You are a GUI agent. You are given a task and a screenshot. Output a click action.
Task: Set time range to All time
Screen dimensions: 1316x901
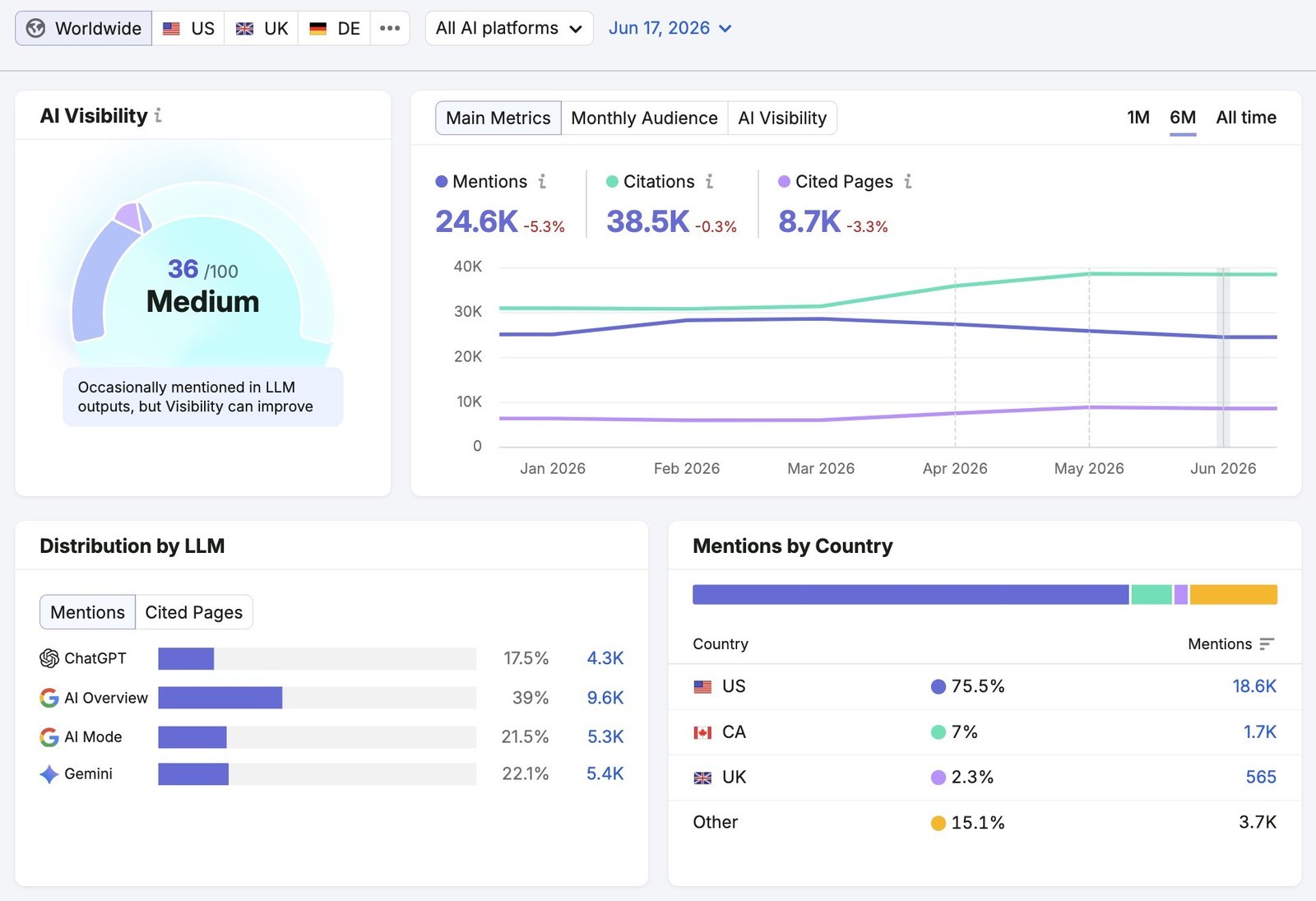click(x=1246, y=118)
